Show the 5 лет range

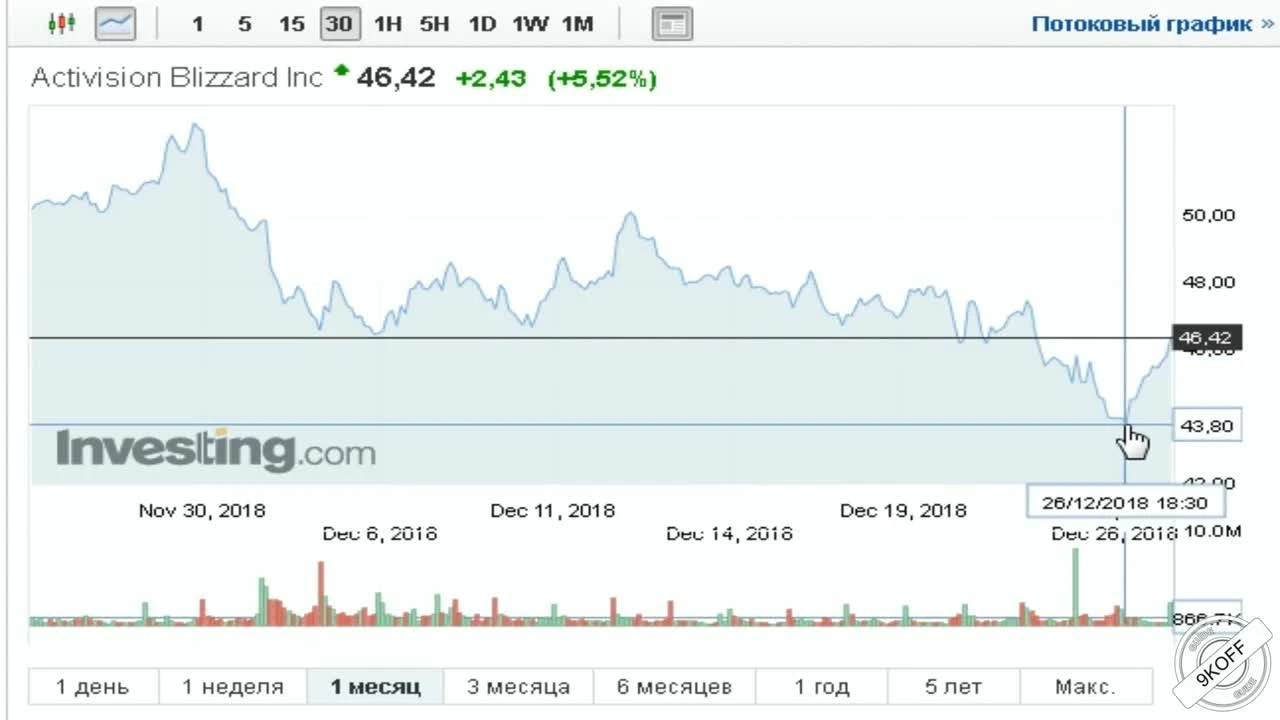953,687
